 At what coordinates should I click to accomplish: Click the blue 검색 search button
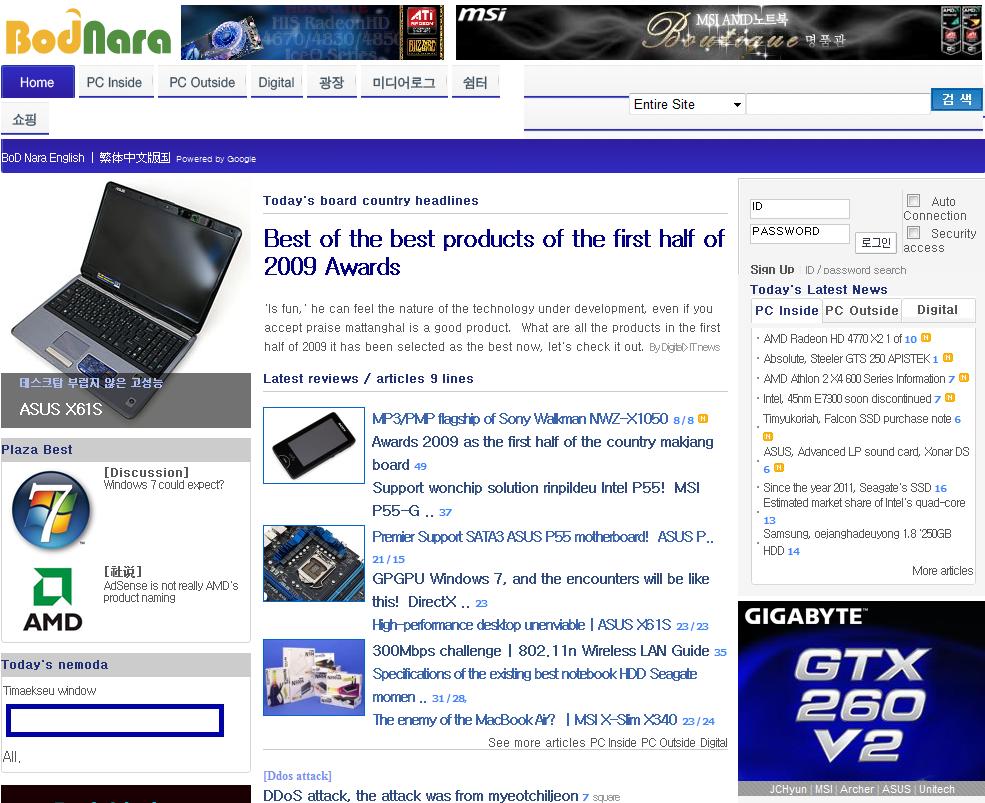[956, 99]
